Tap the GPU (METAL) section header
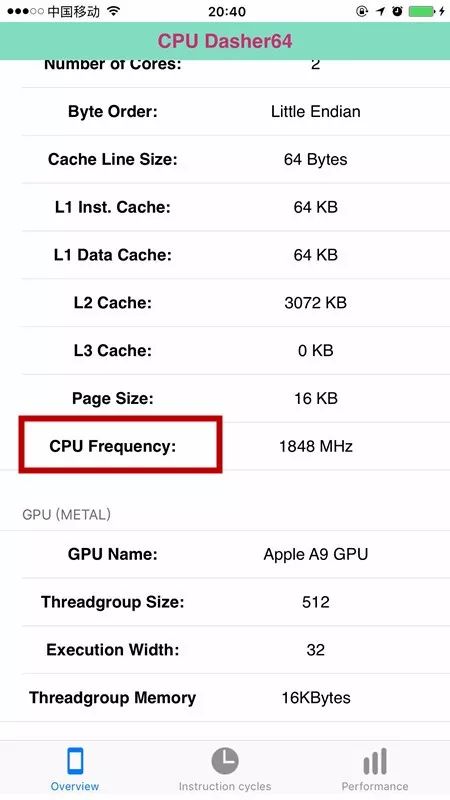This screenshot has width=450, height=800. click(x=66, y=514)
